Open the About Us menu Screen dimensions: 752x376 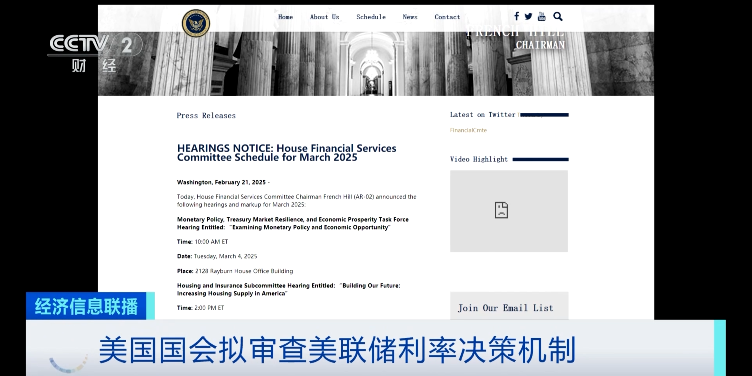pyautogui.click(x=324, y=17)
